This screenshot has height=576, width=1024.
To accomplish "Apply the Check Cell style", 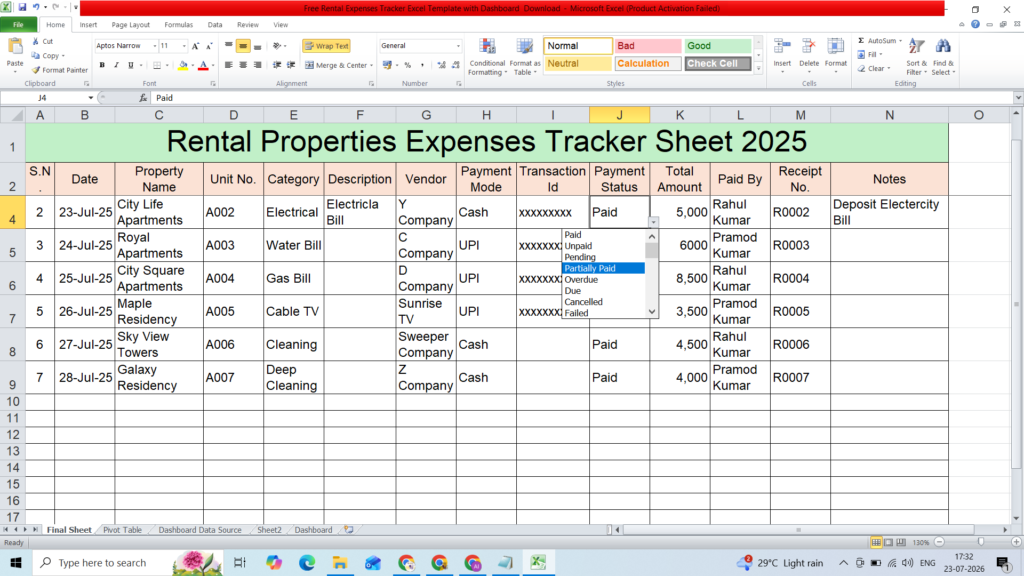I will (718, 63).
